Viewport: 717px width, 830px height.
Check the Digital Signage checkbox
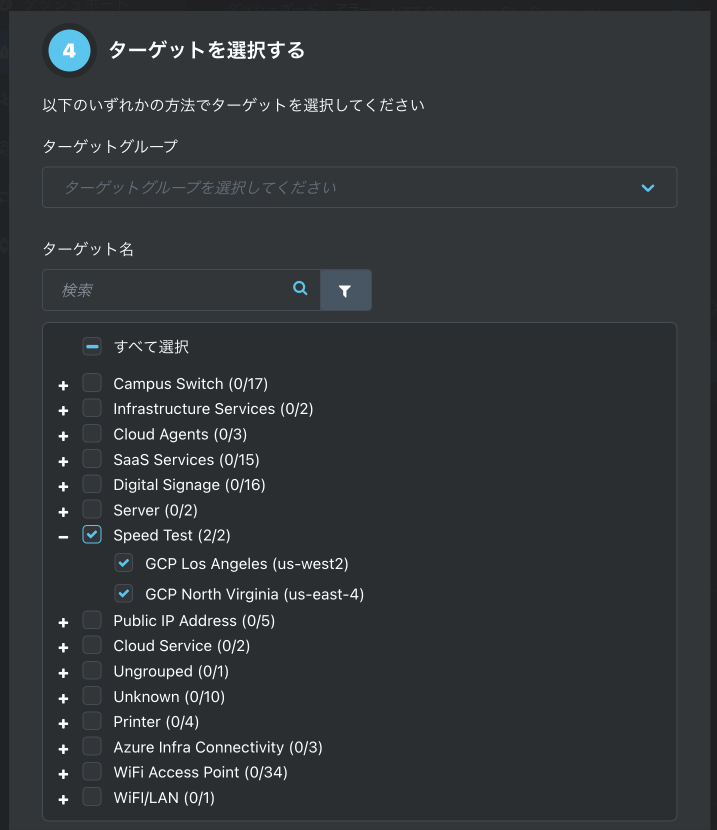[x=92, y=484]
